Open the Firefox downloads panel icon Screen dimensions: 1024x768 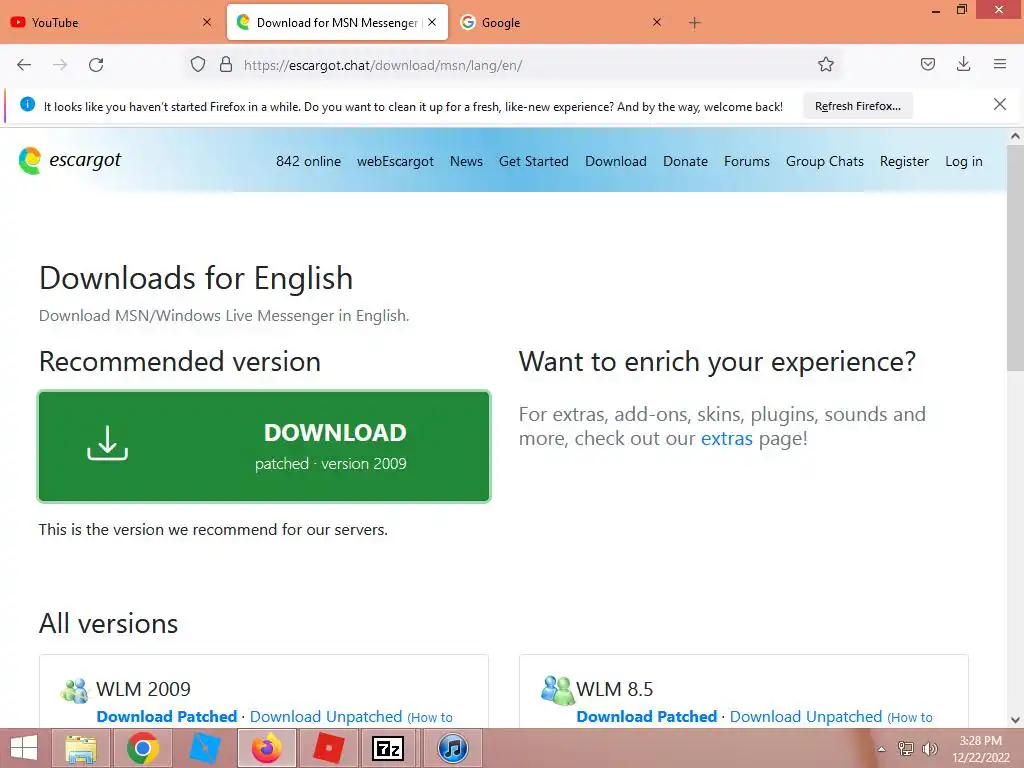(x=963, y=64)
